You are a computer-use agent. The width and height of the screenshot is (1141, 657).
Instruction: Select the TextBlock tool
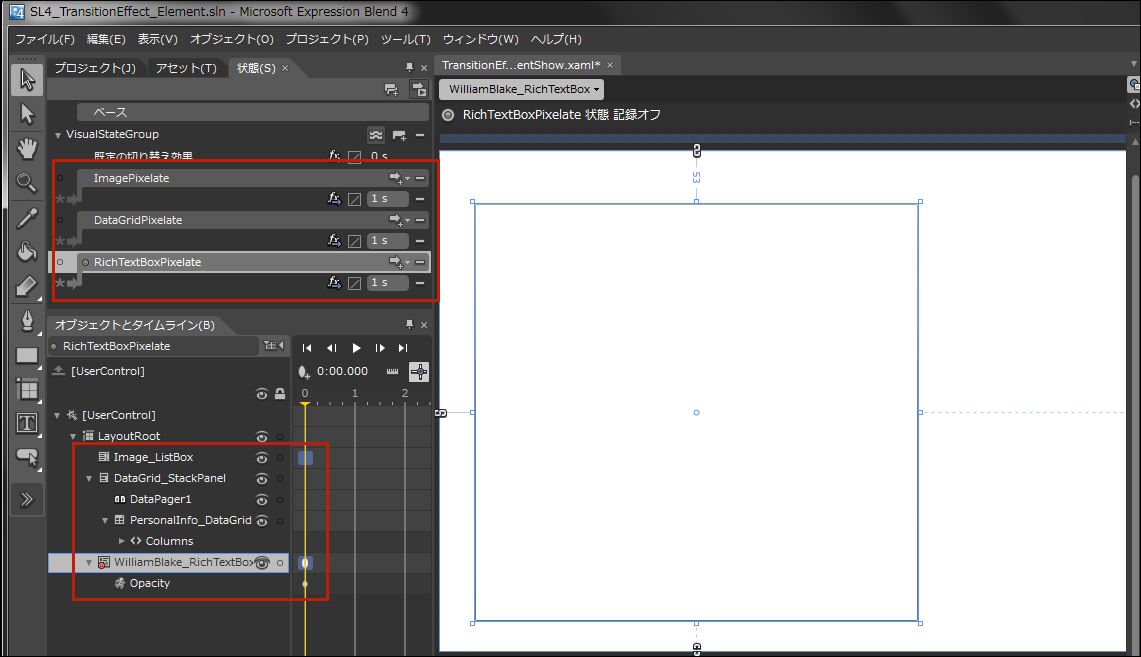click(27, 423)
